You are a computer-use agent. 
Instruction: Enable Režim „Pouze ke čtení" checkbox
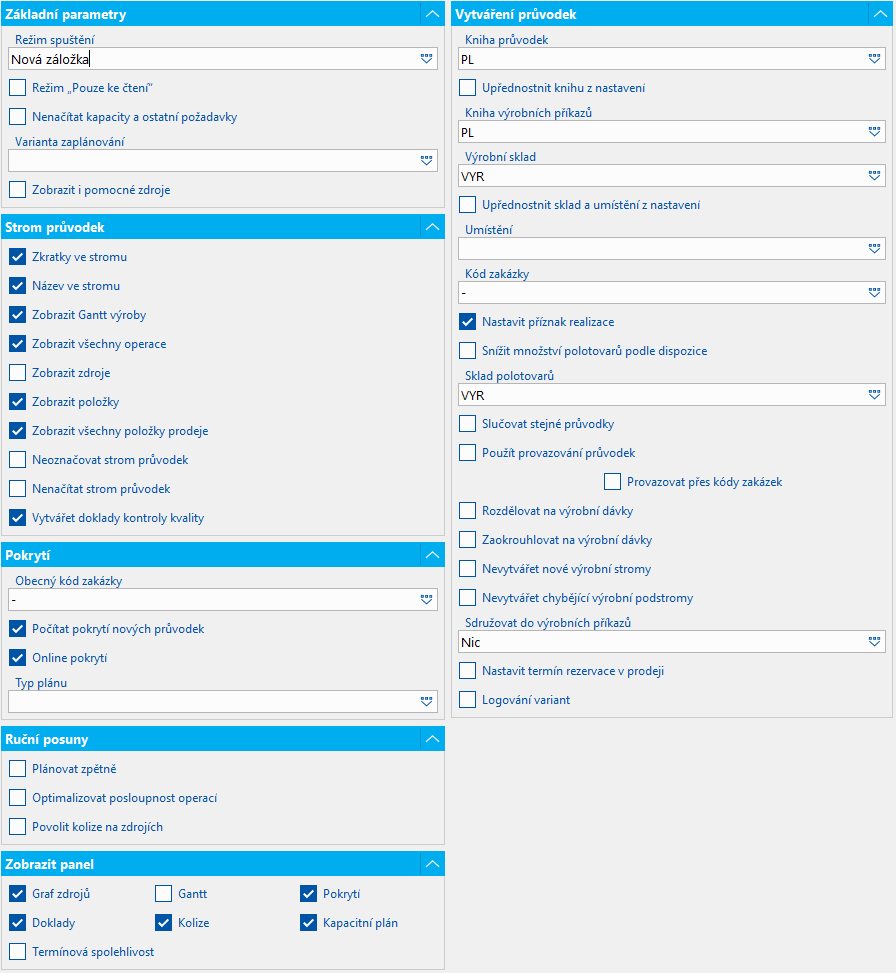pos(18,88)
